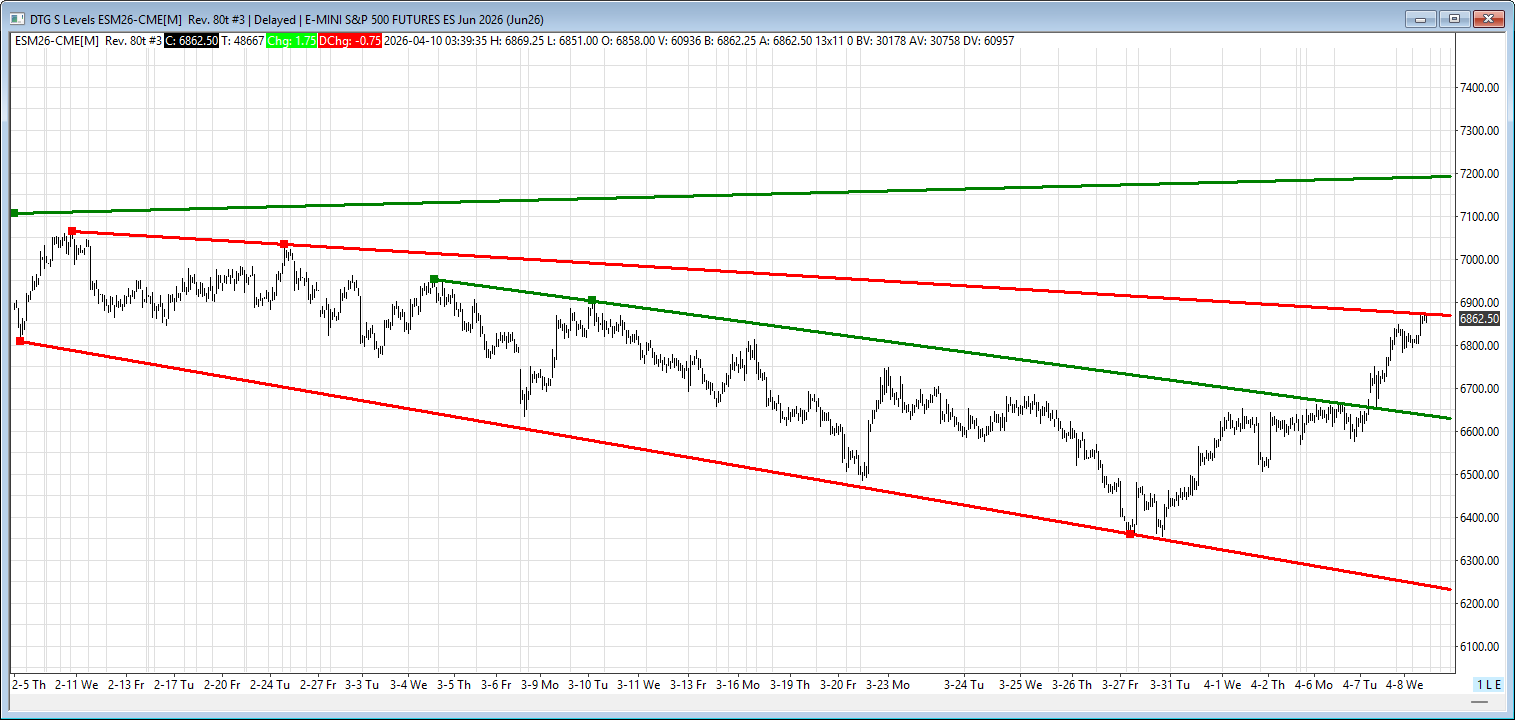The height and width of the screenshot is (720, 1515).
Task: Click the 3-23 Mo date on the time axis
Action: tap(887, 685)
